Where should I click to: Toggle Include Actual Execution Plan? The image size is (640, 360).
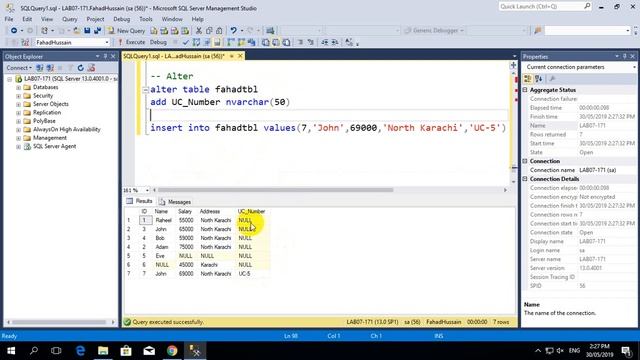(231, 42)
